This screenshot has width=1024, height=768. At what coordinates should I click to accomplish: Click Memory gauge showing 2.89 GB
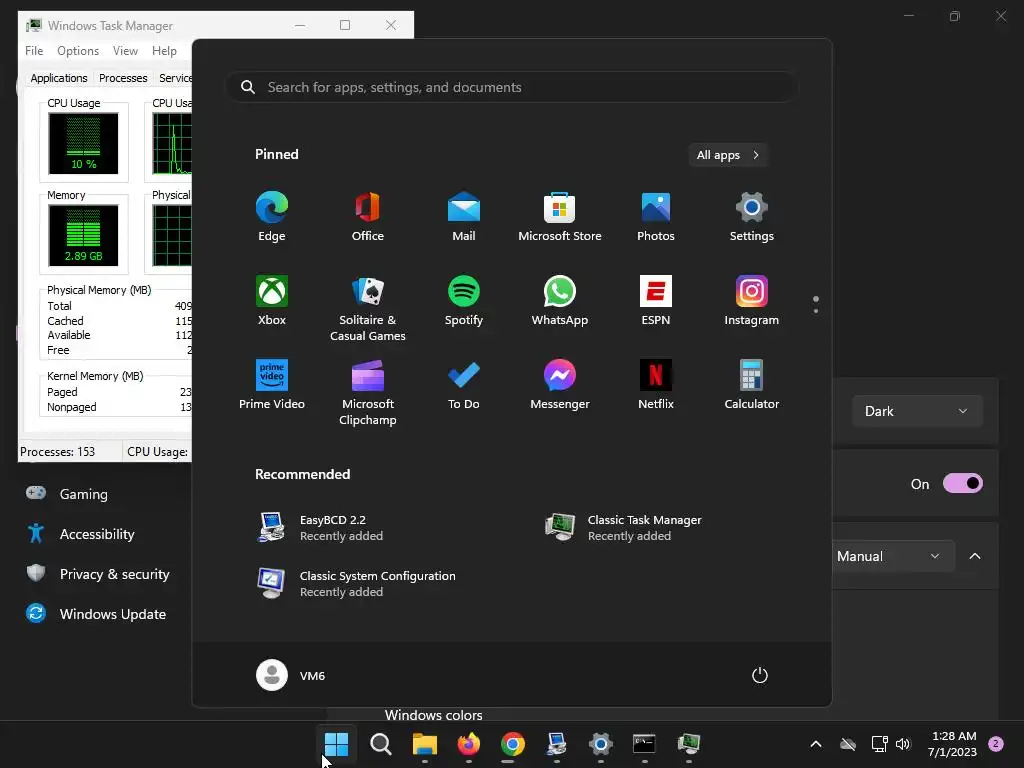pos(83,235)
